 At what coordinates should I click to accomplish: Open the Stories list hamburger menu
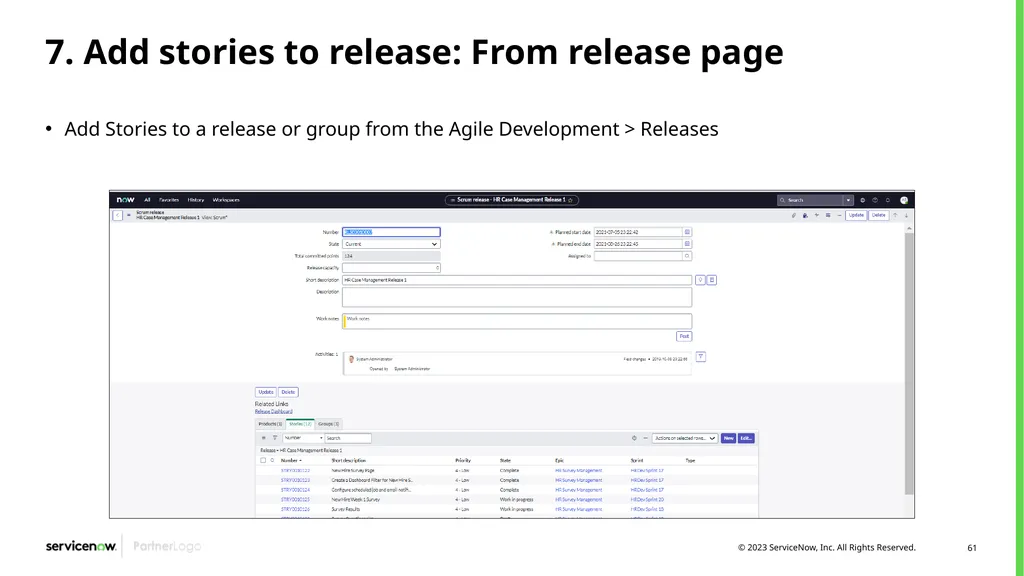(x=264, y=438)
